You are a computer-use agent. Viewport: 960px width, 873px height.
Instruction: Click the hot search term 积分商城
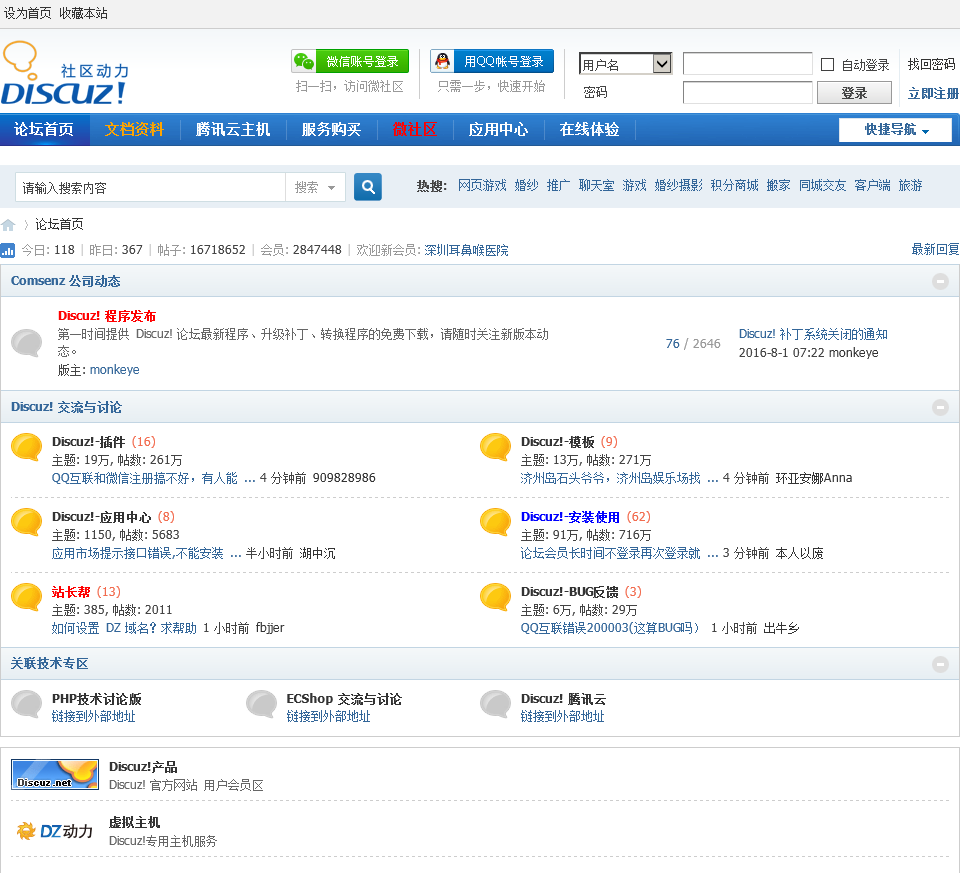click(x=735, y=185)
